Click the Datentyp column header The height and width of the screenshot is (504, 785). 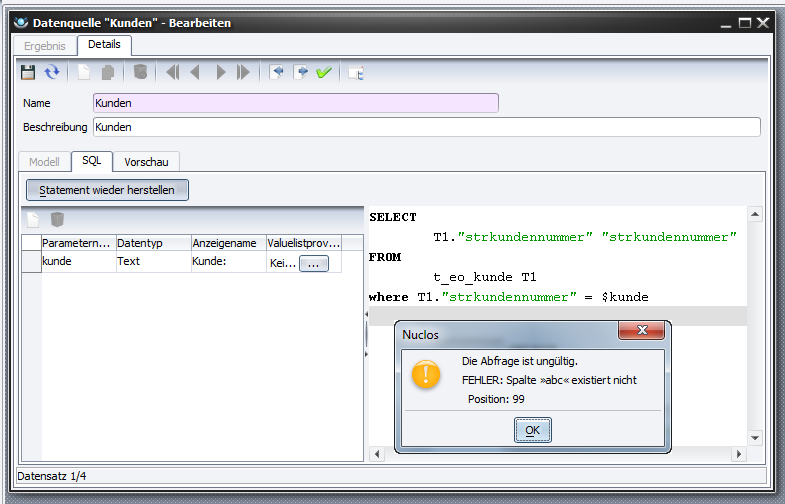click(x=154, y=243)
